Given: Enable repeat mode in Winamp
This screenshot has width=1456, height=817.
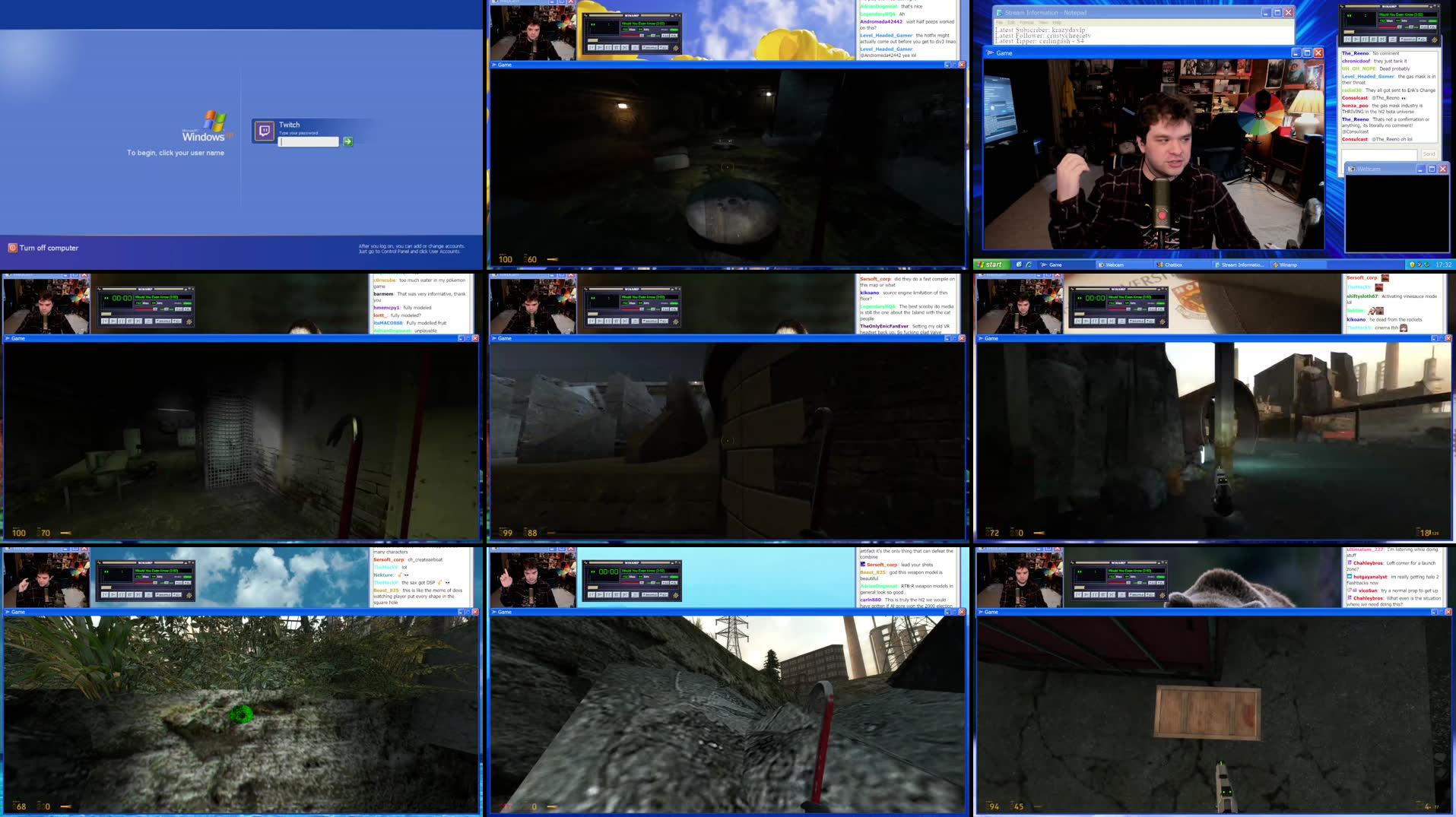Looking at the screenshot, I should [1420, 40].
